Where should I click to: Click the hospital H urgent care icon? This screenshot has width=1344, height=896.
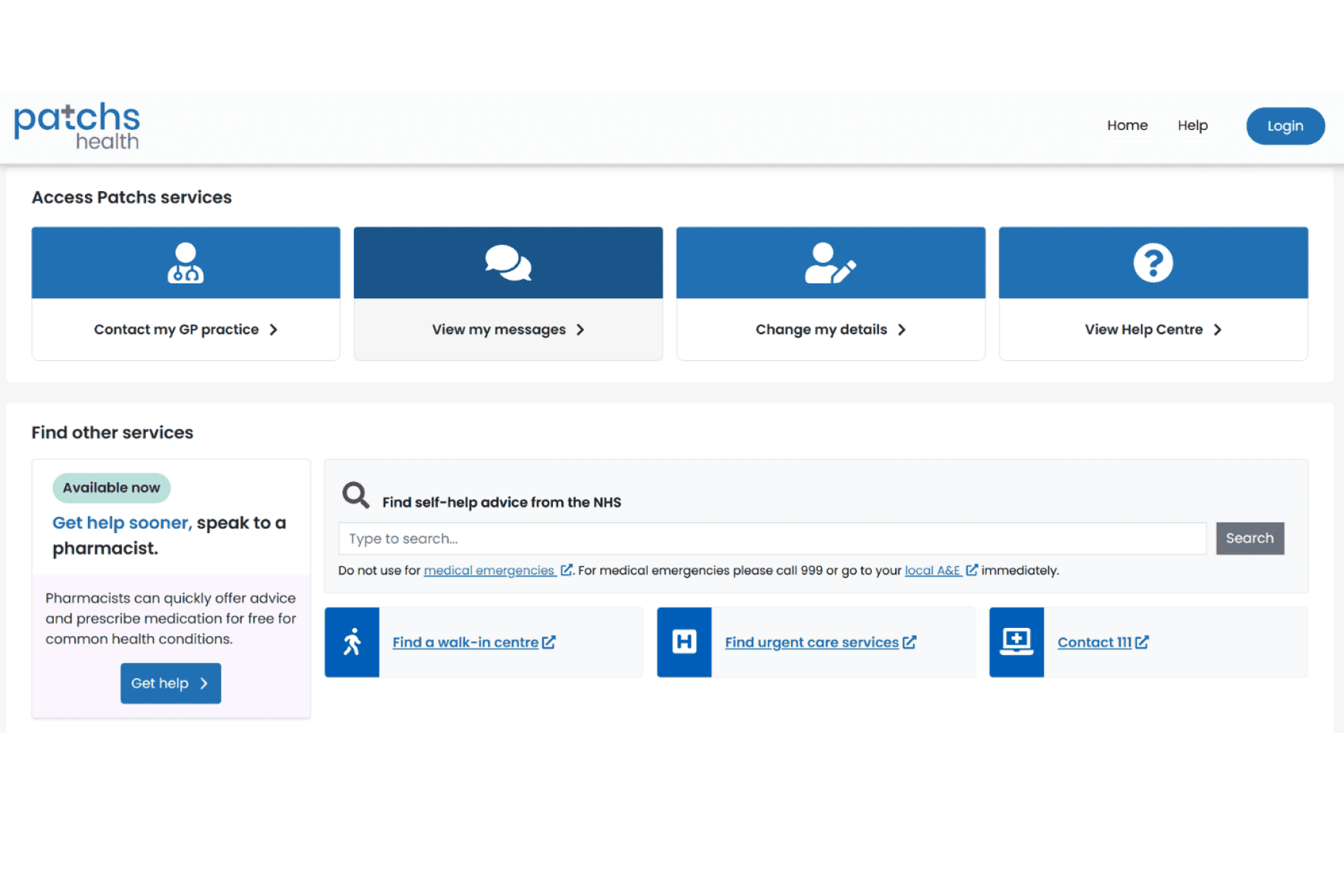tap(684, 643)
